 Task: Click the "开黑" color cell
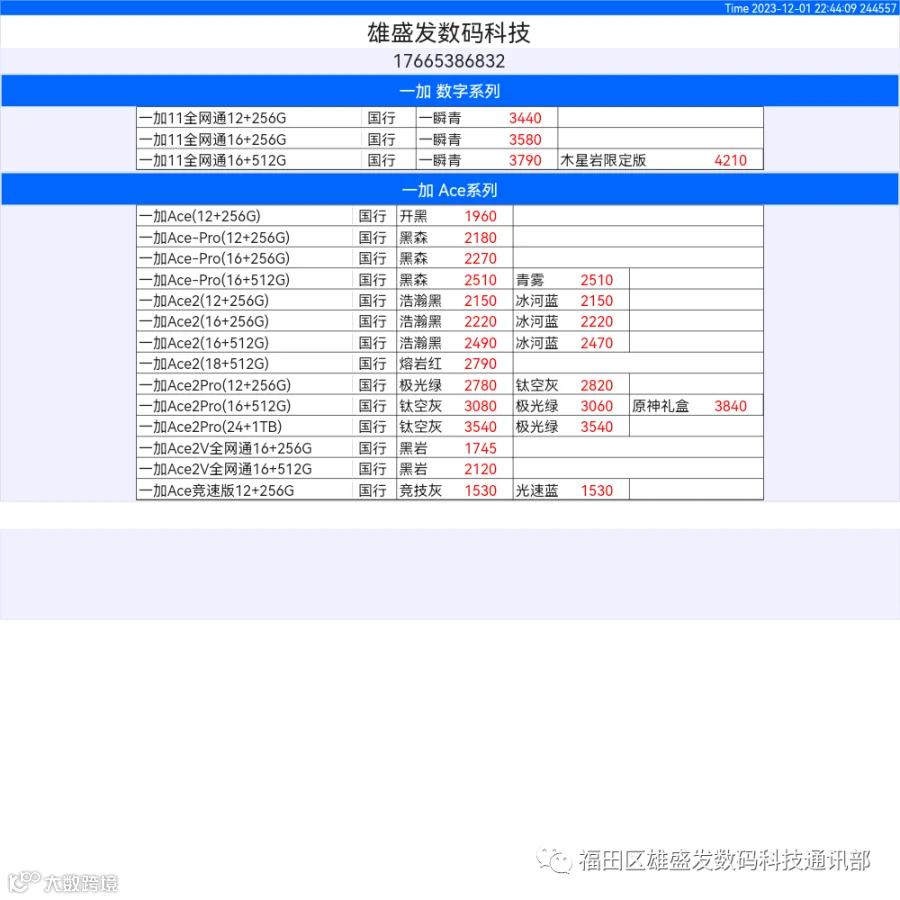point(413,216)
